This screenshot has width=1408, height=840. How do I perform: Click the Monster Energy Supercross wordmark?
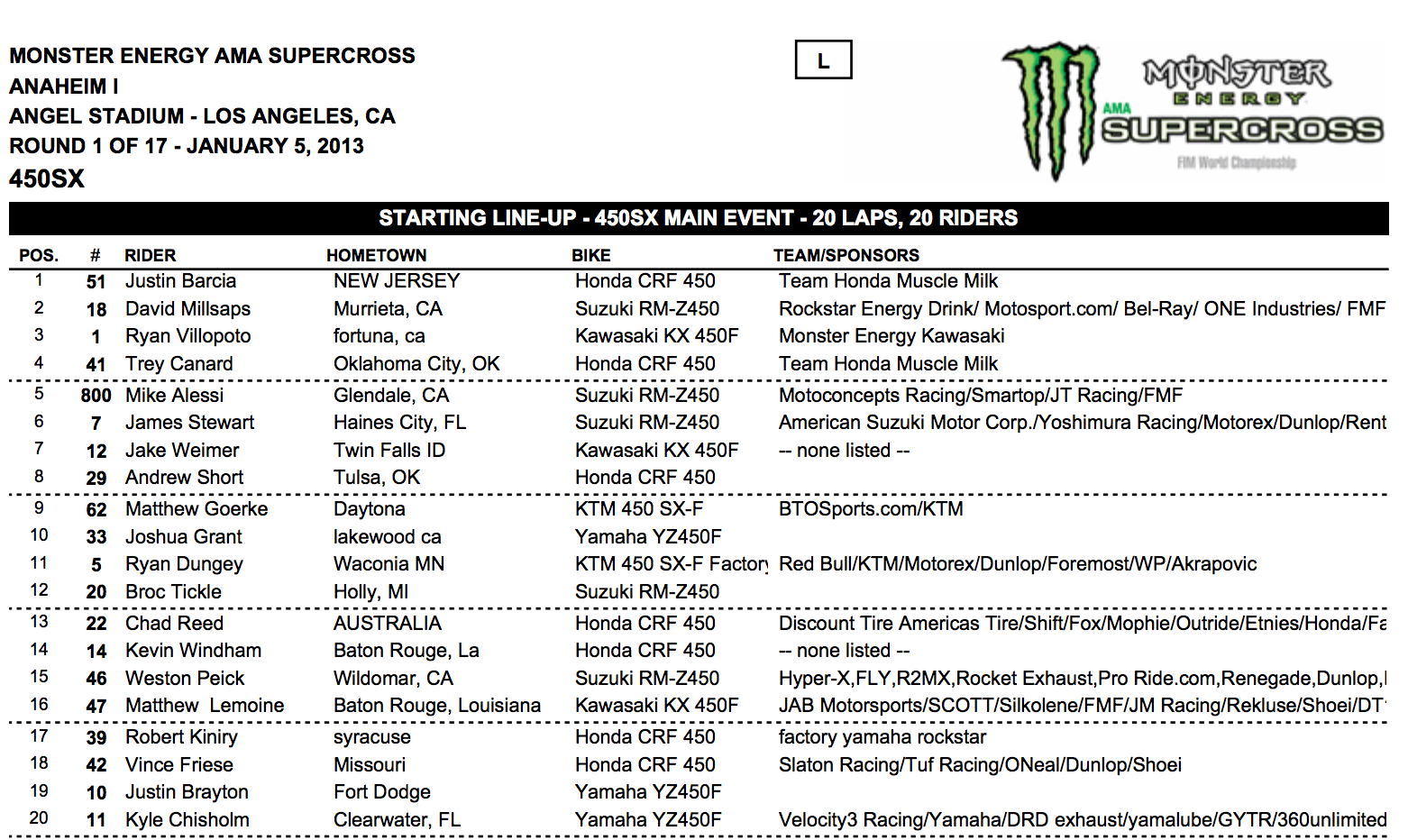[x=1242, y=110]
